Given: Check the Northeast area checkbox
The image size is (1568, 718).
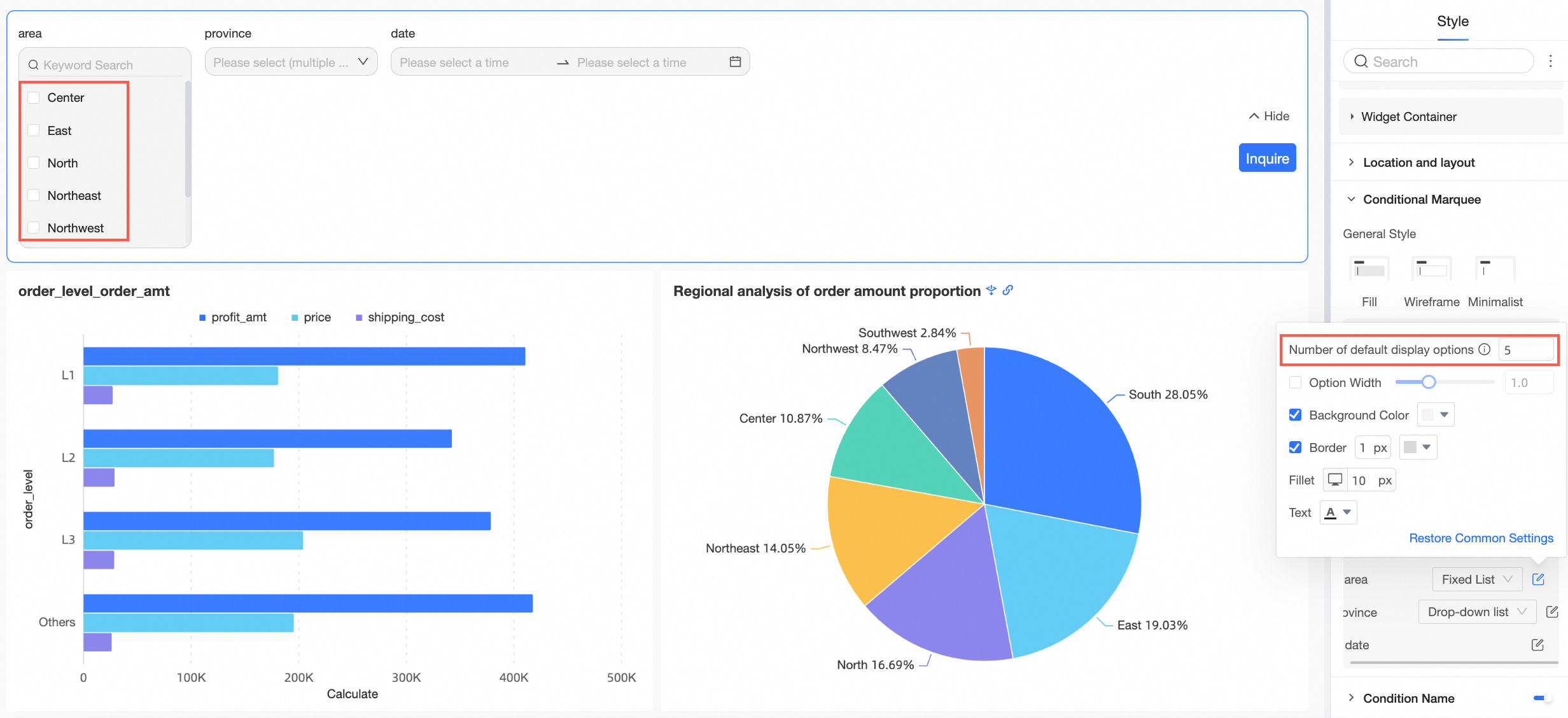Looking at the screenshot, I should 34,195.
